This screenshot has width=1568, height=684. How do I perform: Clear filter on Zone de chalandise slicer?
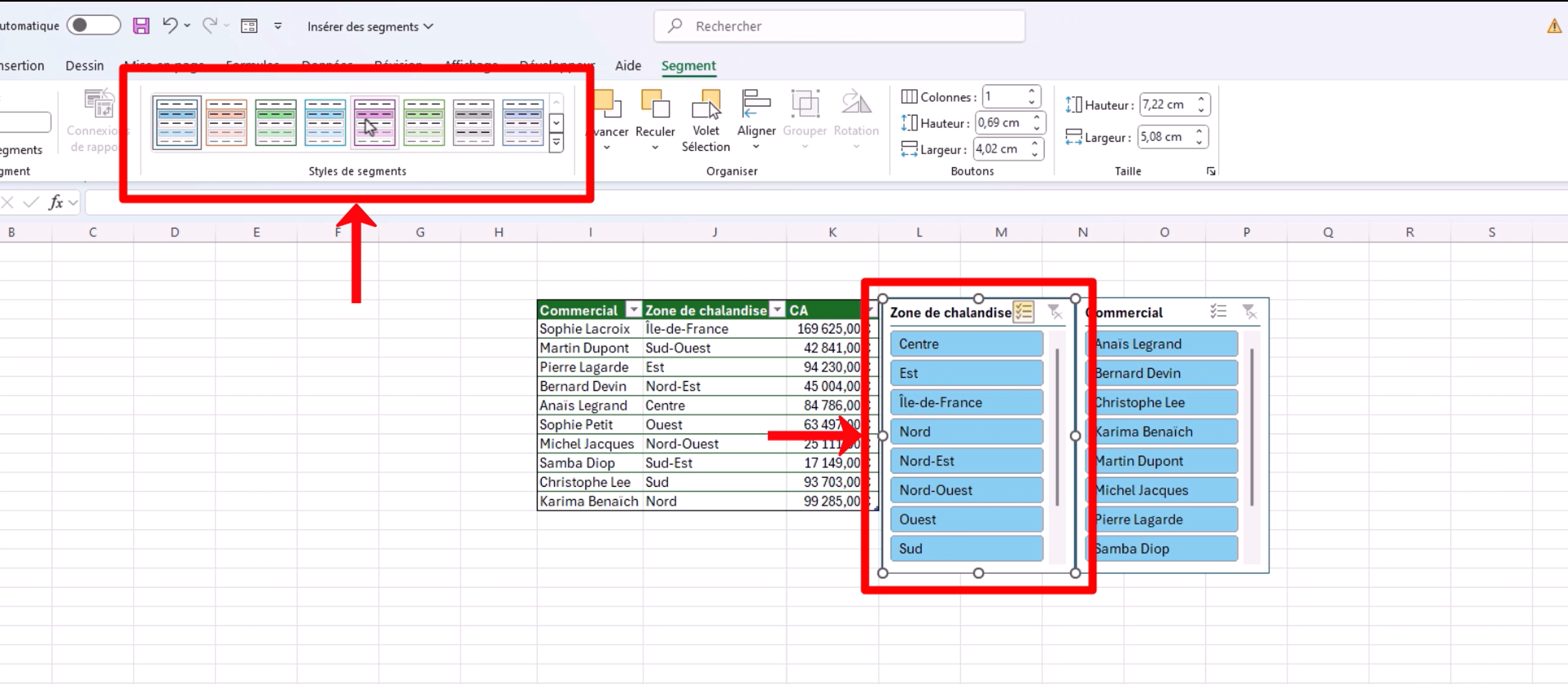coord(1055,312)
